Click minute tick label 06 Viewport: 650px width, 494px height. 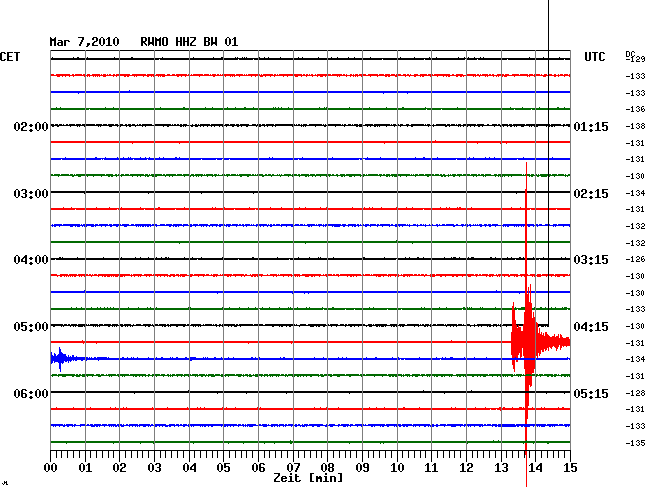(x=258, y=467)
